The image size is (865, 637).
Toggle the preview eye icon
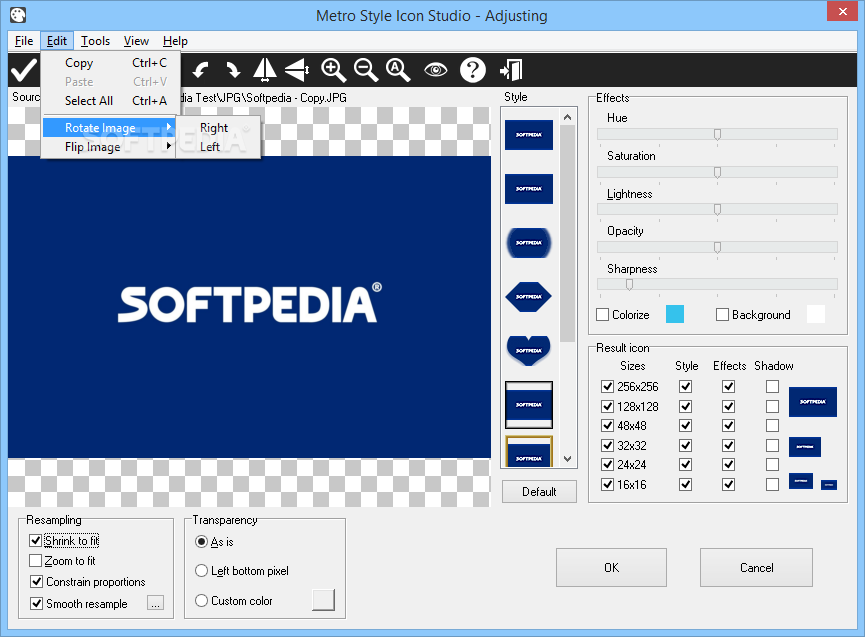point(436,70)
